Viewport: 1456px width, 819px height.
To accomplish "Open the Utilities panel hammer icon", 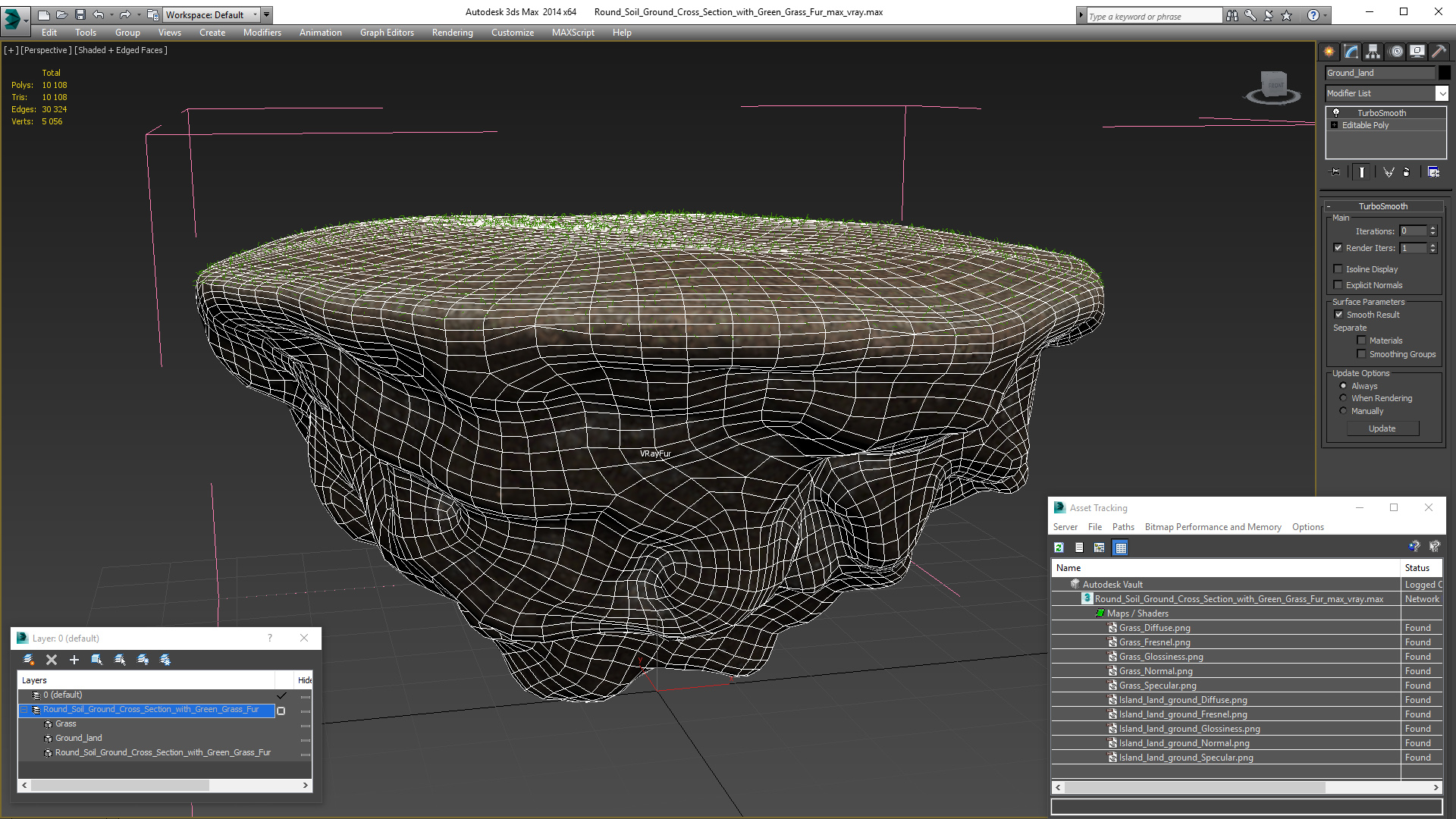I will click(x=1438, y=52).
